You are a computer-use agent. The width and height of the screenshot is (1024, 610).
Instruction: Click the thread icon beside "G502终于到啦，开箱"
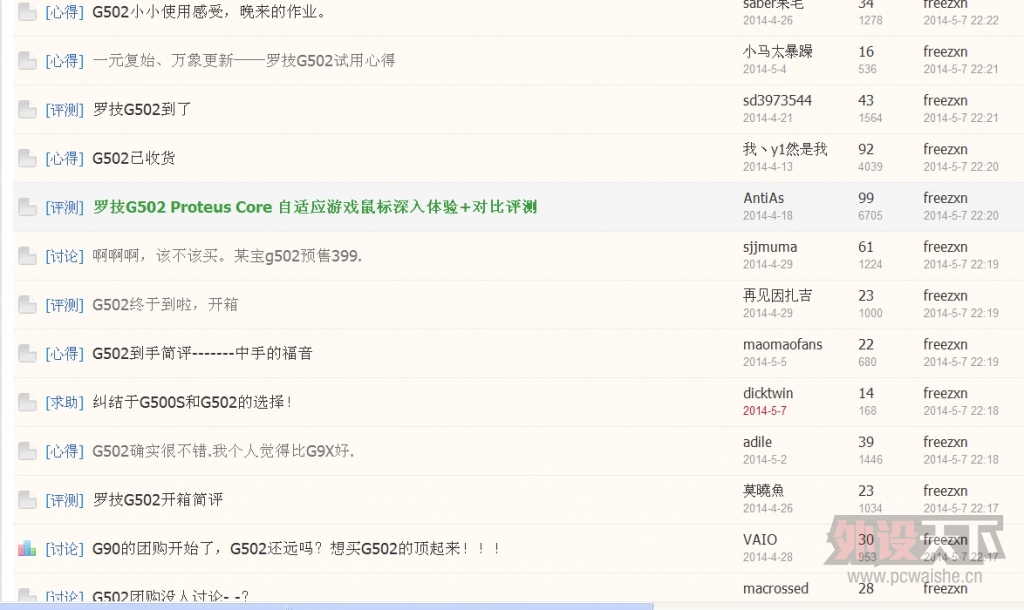pos(27,305)
